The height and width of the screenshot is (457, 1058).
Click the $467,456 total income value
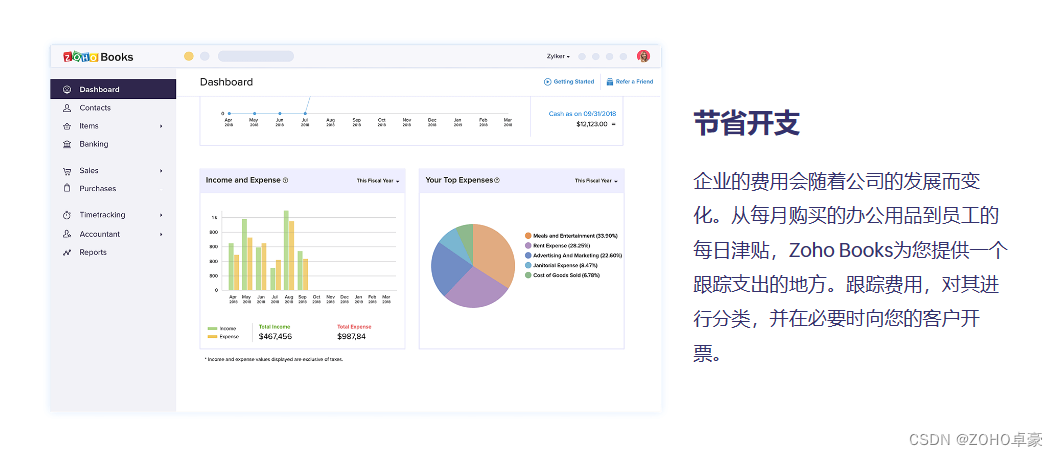pyautogui.click(x=275, y=336)
